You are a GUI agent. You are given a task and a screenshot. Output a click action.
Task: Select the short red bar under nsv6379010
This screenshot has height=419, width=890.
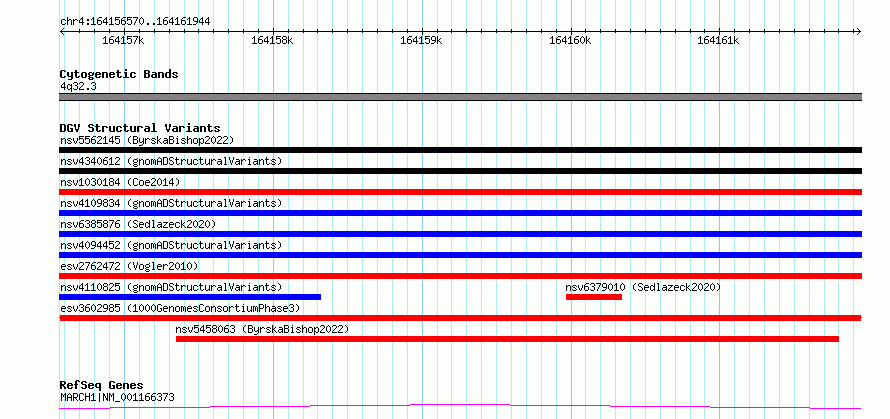[x=594, y=297]
